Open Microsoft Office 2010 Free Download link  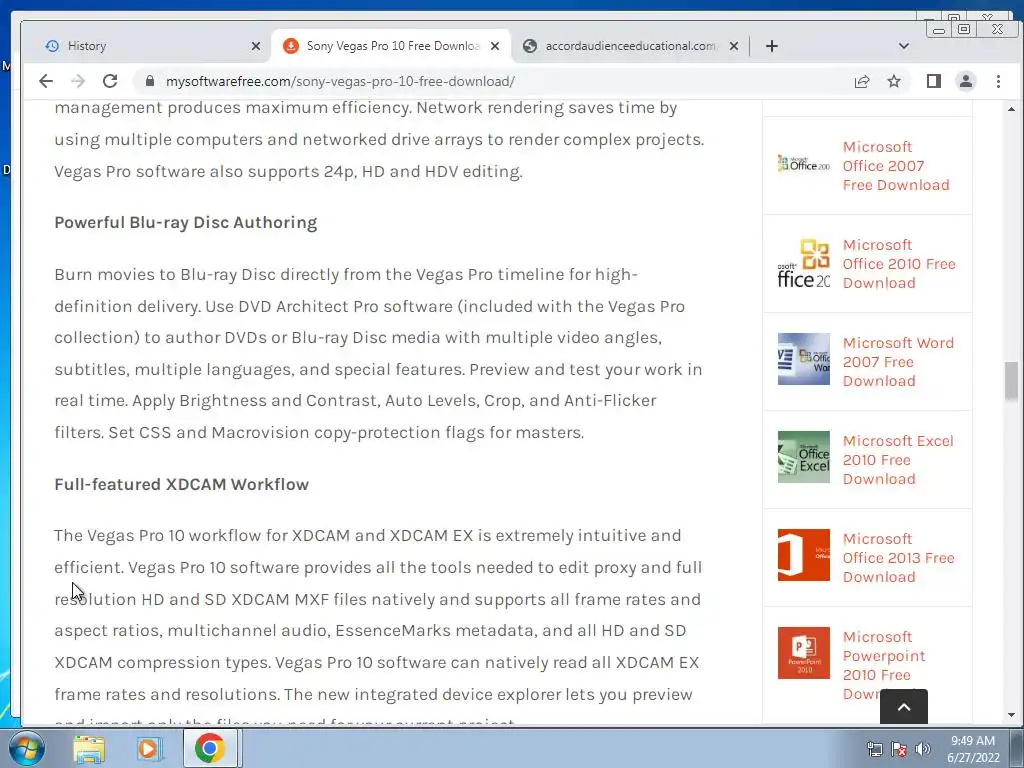tap(899, 264)
